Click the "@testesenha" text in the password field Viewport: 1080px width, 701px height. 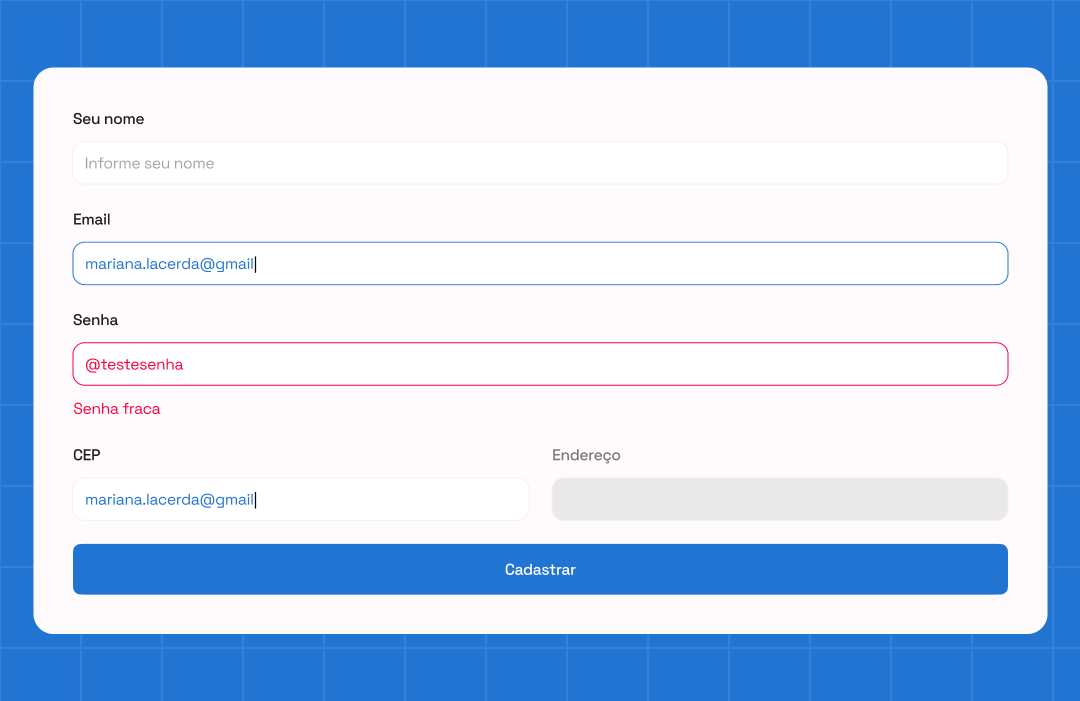pyautogui.click(x=134, y=364)
